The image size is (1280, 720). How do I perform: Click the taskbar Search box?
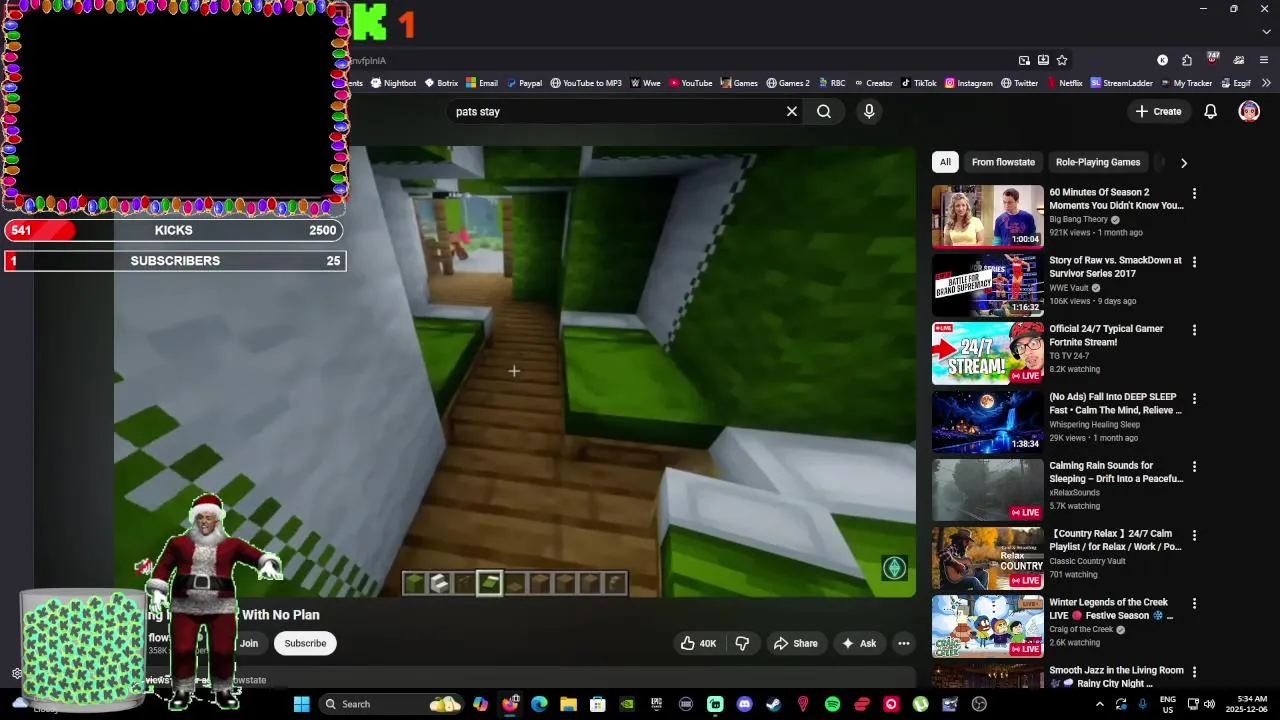coord(391,704)
